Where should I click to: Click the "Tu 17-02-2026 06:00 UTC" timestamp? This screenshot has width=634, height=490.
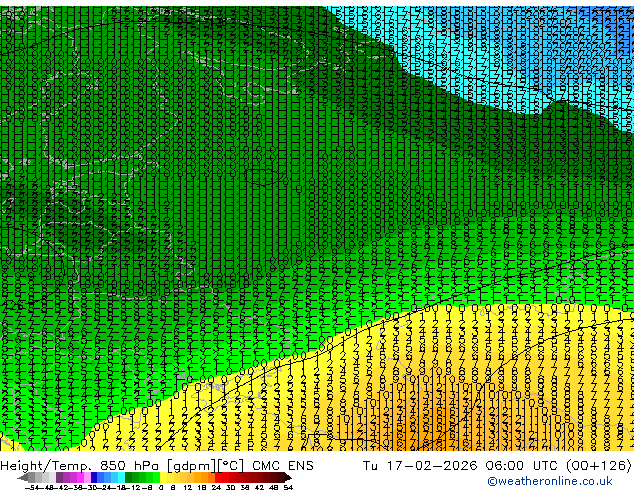462,465
